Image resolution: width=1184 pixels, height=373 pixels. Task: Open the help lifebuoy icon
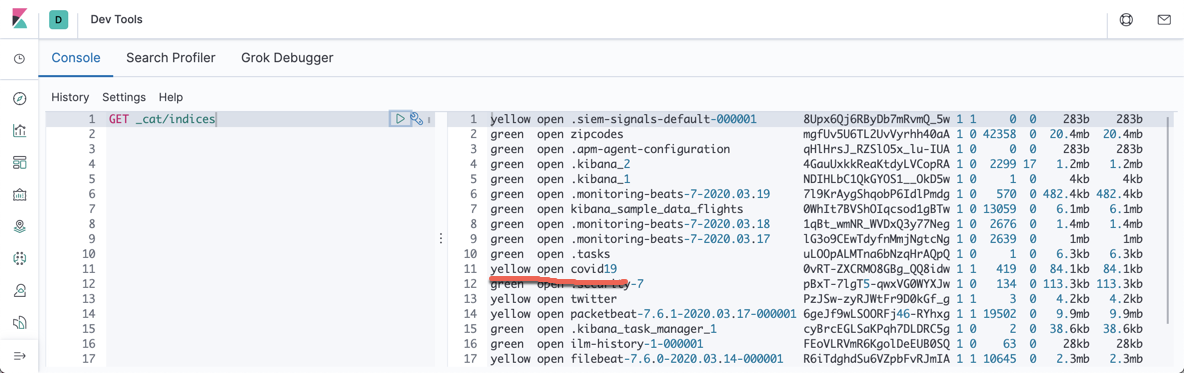[x=1126, y=19]
